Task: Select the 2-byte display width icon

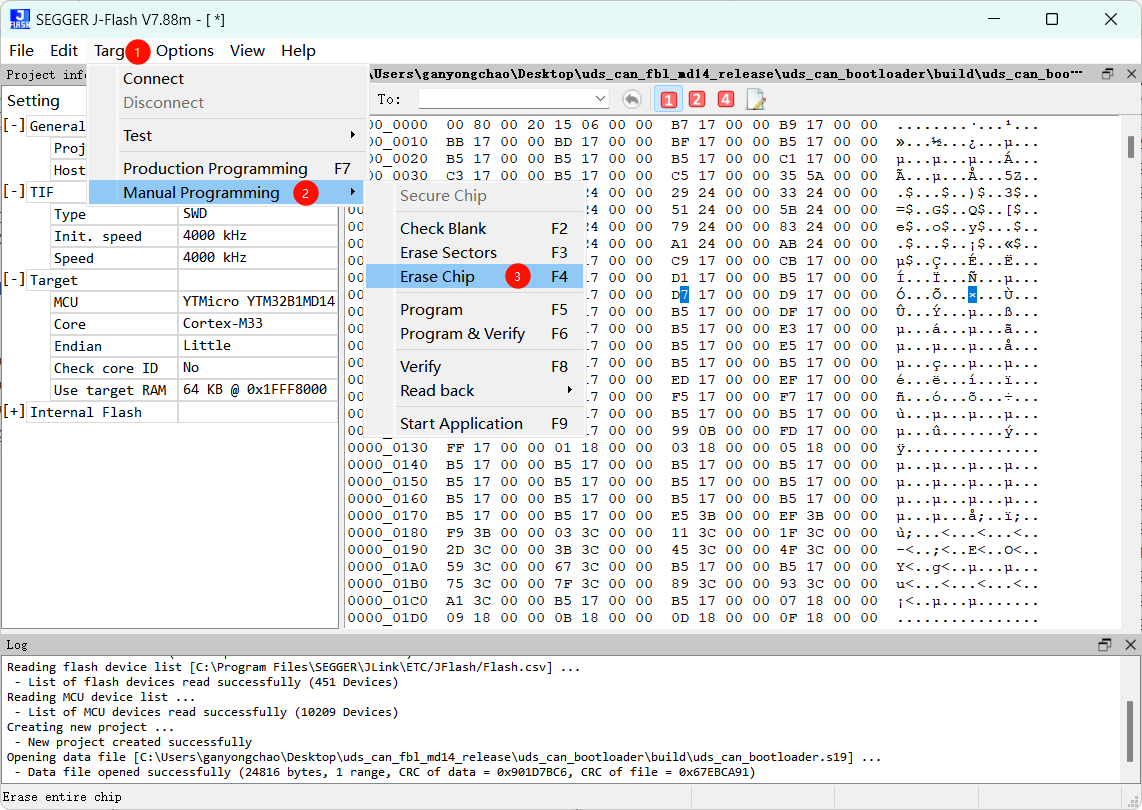Action: click(697, 99)
